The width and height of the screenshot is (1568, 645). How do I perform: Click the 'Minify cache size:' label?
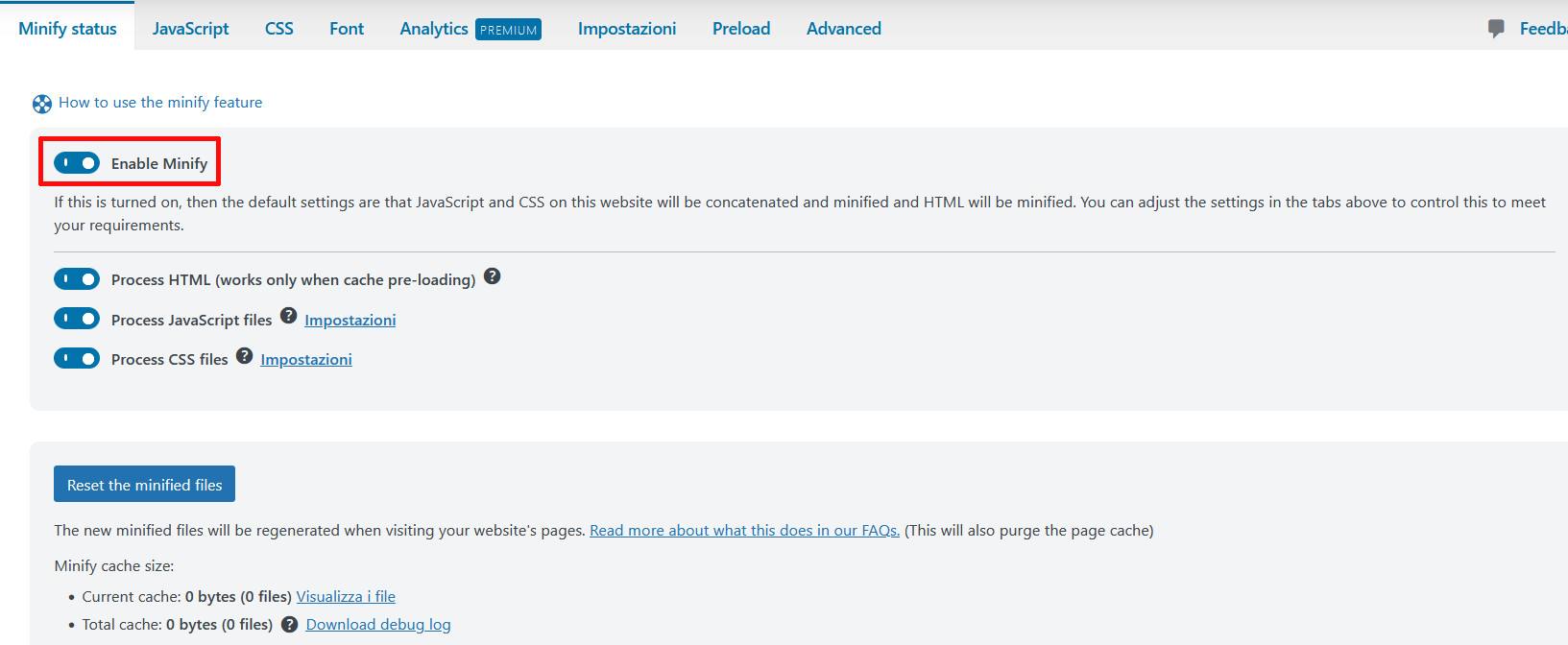pos(114,566)
